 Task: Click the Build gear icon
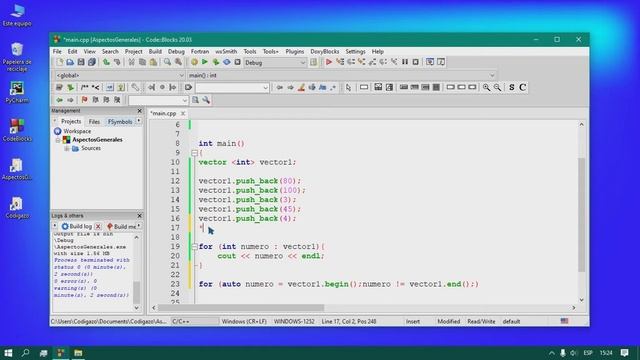coord(194,62)
